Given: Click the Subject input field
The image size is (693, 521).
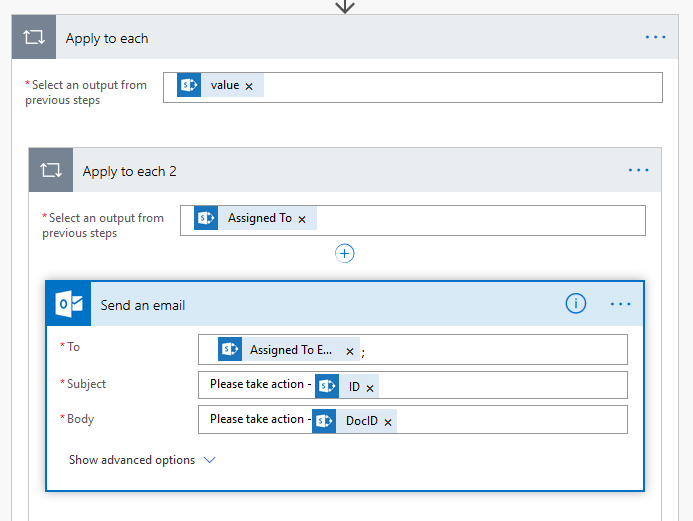Looking at the screenshot, I should (x=500, y=386).
